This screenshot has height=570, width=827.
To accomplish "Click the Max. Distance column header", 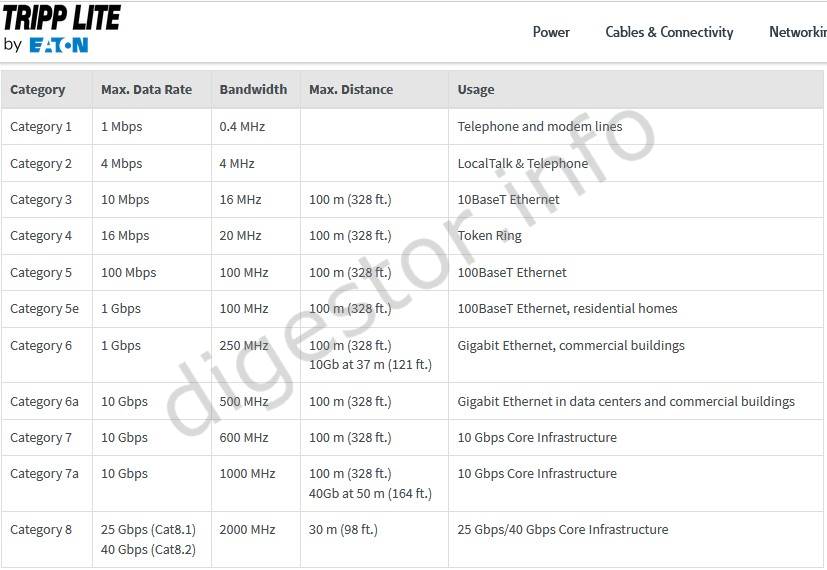I will [351, 90].
